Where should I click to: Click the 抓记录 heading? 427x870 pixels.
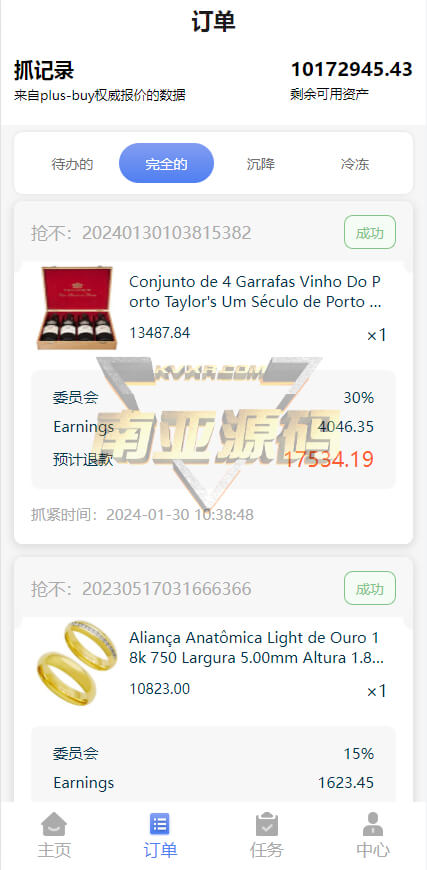coord(44,70)
